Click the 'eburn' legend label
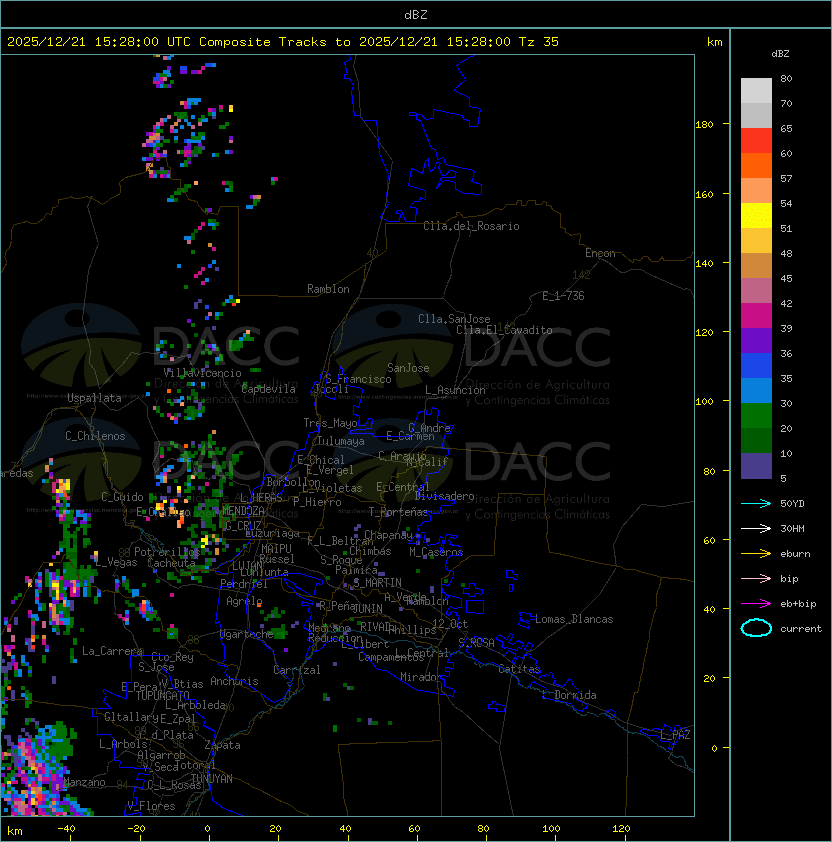The height and width of the screenshot is (842, 832). point(795,554)
